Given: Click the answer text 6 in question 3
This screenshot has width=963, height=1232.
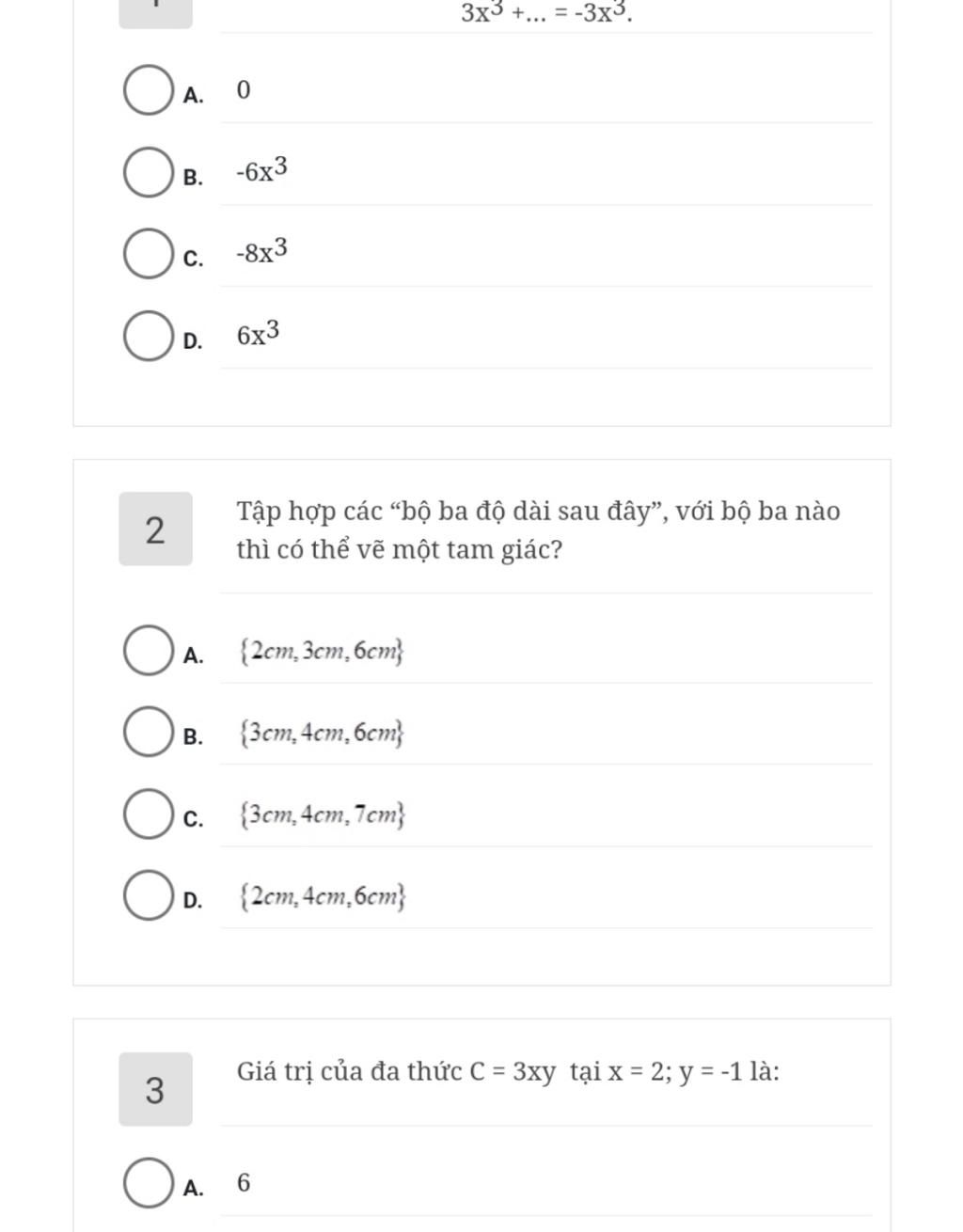Looking at the screenshot, I should (x=244, y=1182).
